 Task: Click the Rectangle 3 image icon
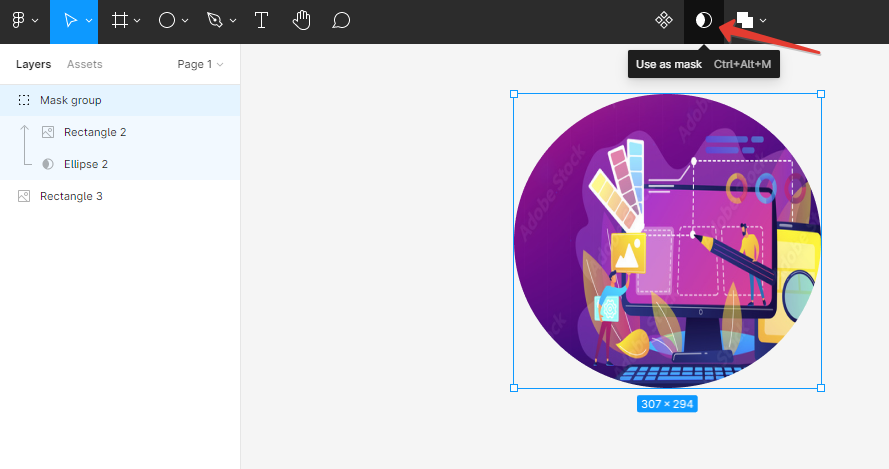coord(24,196)
